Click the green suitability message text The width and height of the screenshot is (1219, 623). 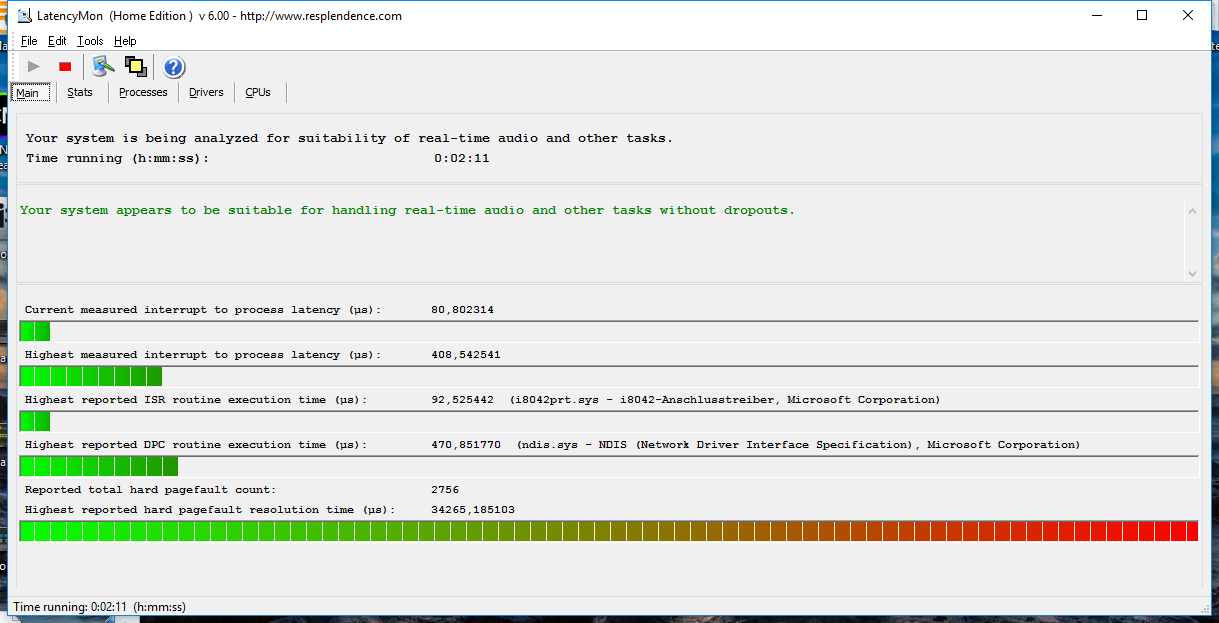coord(407,211)
